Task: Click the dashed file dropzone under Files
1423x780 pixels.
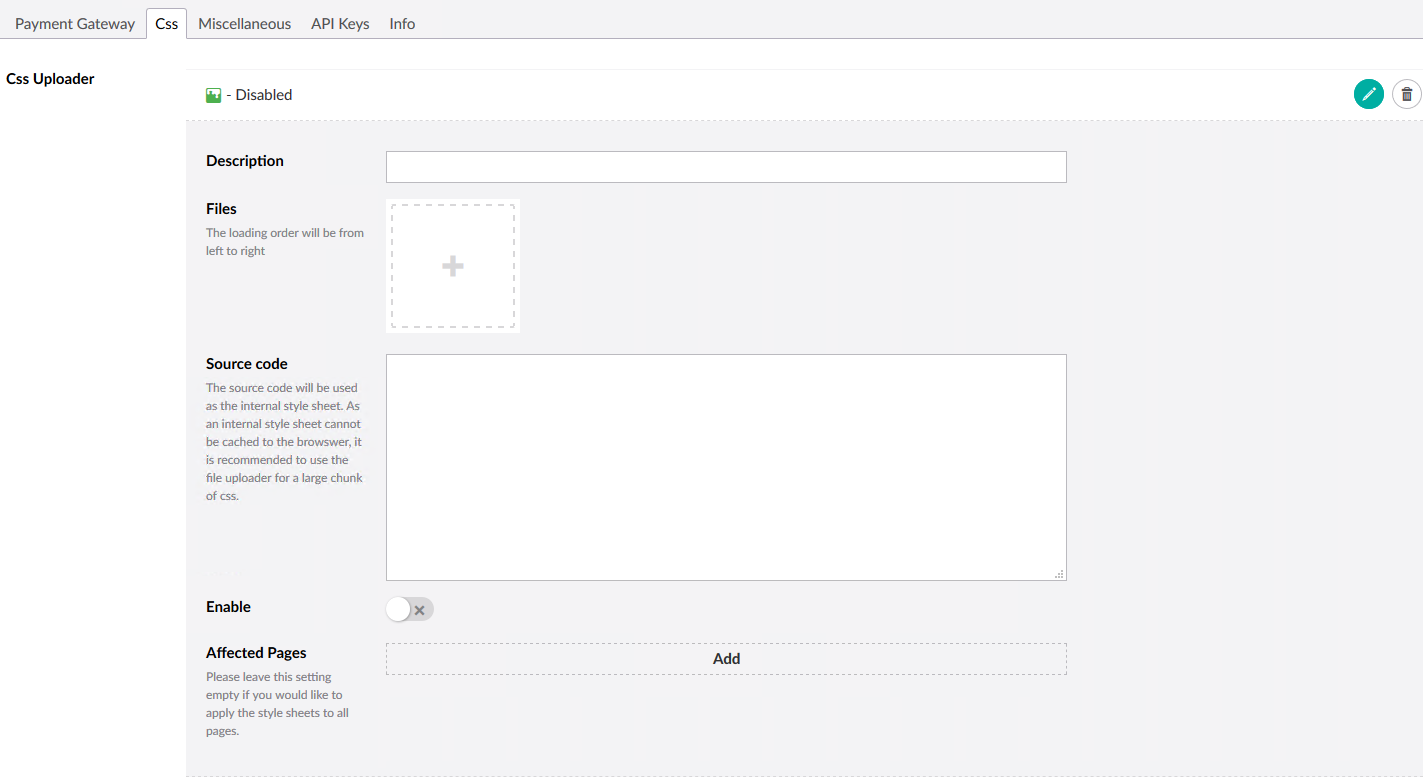Action: click(x=452, y=265)
